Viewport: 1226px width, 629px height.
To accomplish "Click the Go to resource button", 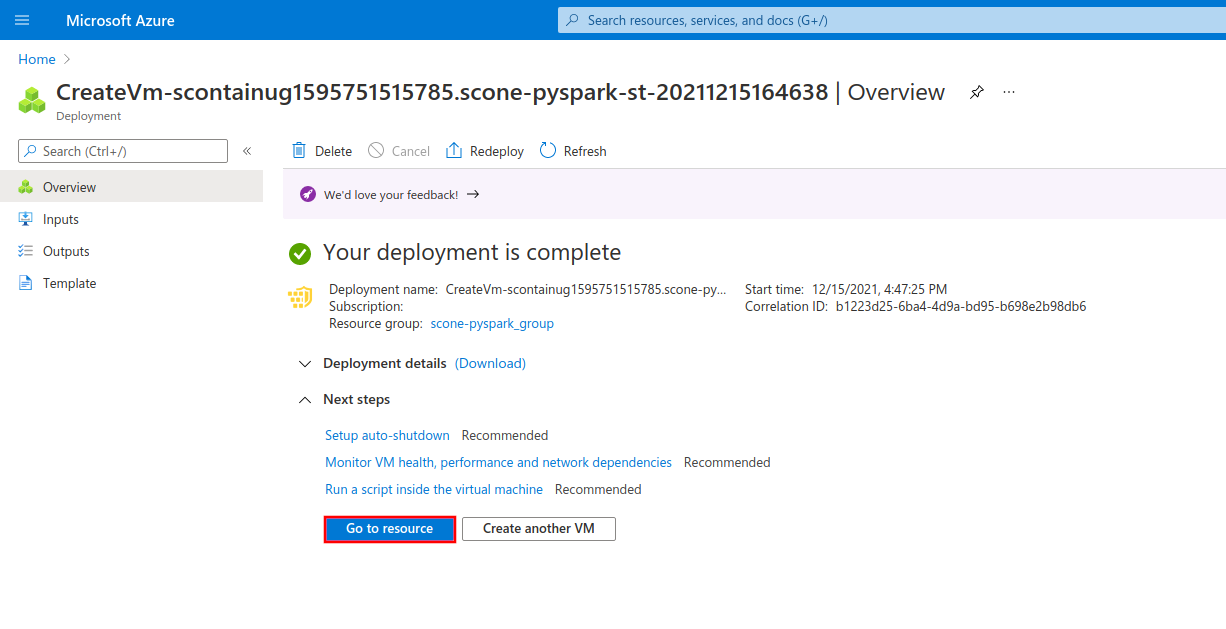I will click(x=389, y=528).
